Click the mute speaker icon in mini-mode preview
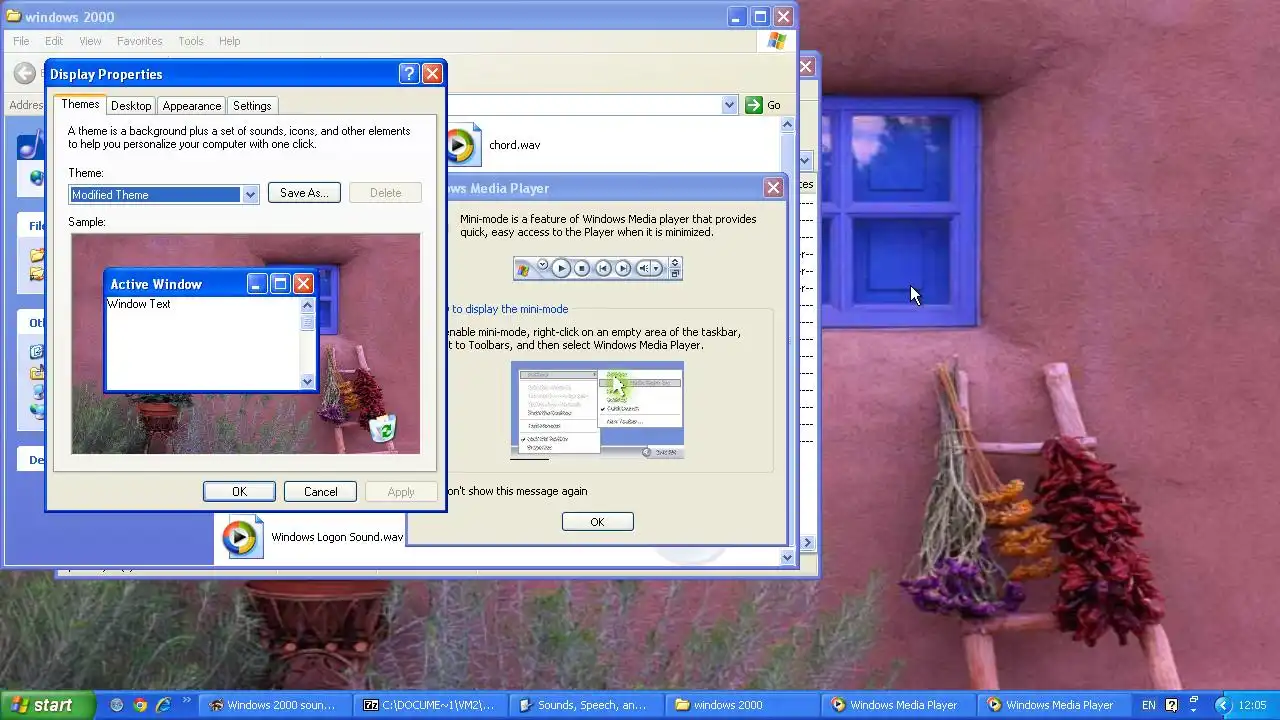This screenshot has height=720, width=1280. pos(644,268)
